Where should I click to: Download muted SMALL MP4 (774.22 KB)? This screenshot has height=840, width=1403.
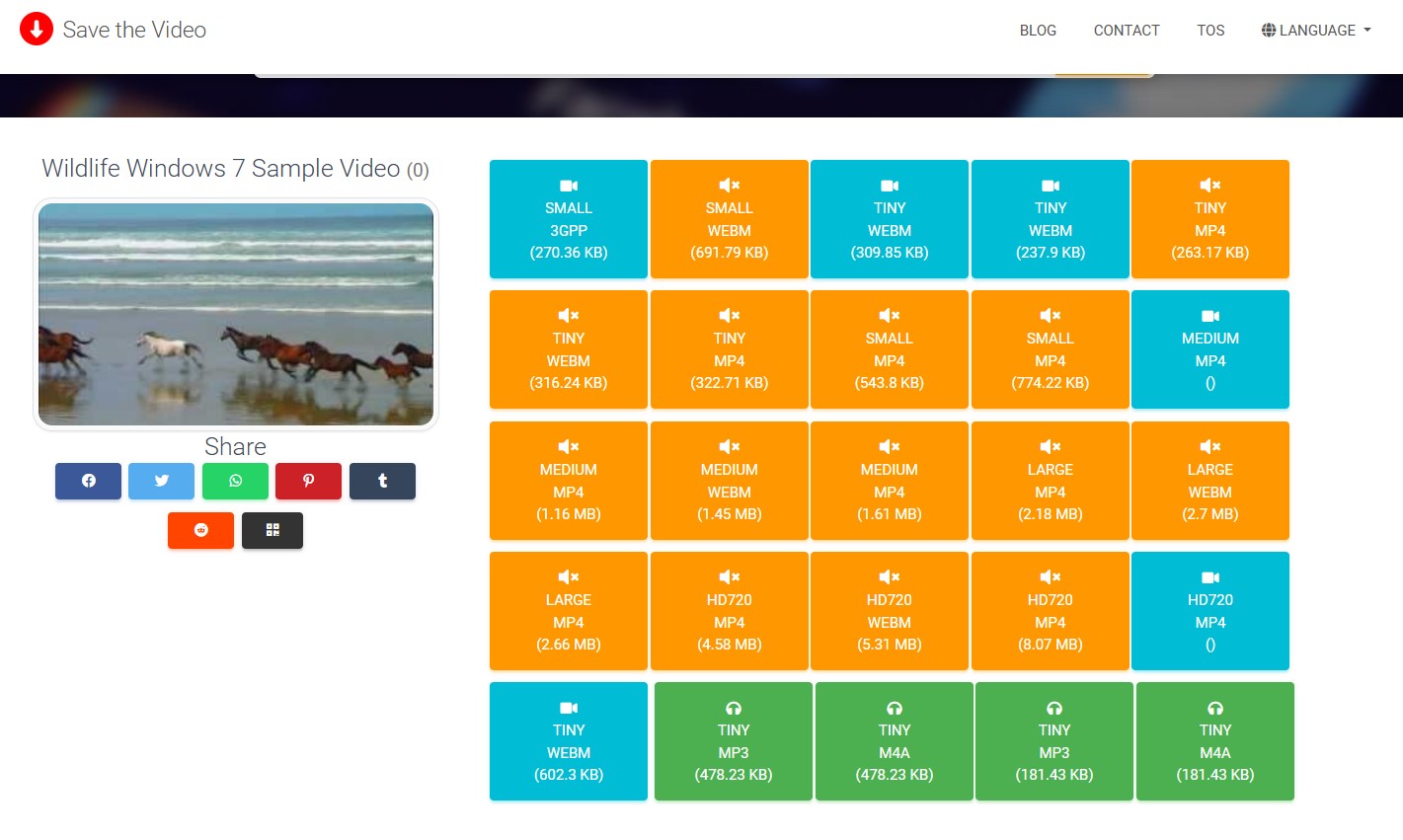tap(1051, 349)
